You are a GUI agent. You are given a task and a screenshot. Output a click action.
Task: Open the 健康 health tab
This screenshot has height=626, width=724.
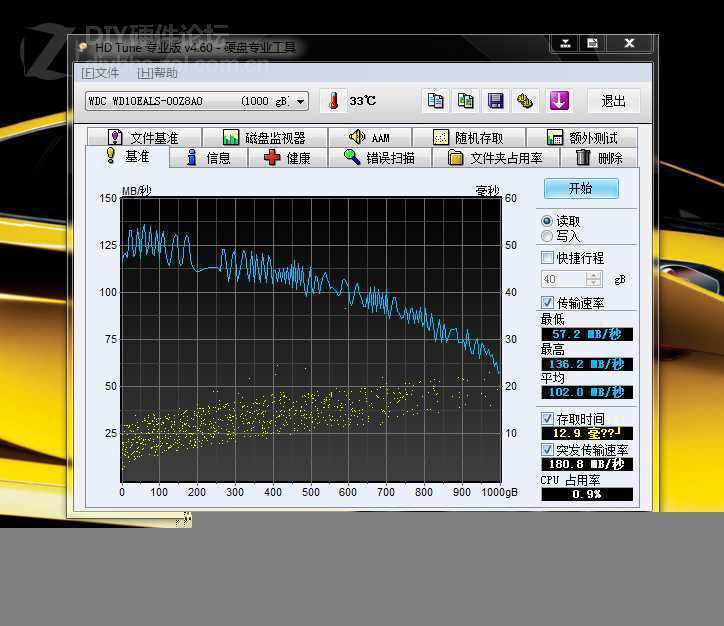click(x=288, y=158)
